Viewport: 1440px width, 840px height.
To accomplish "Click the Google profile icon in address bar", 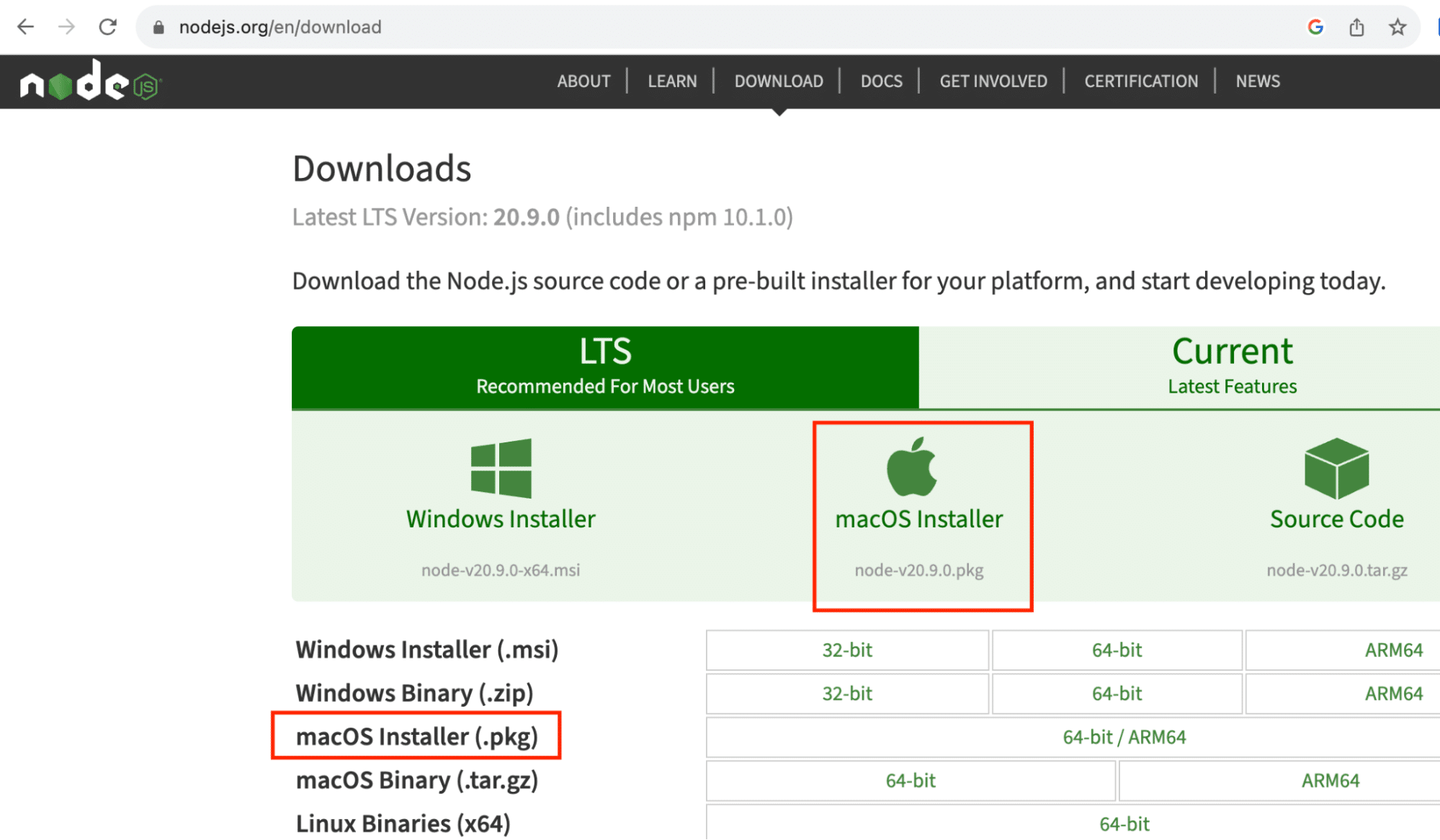I will (x=1315, y=27).
